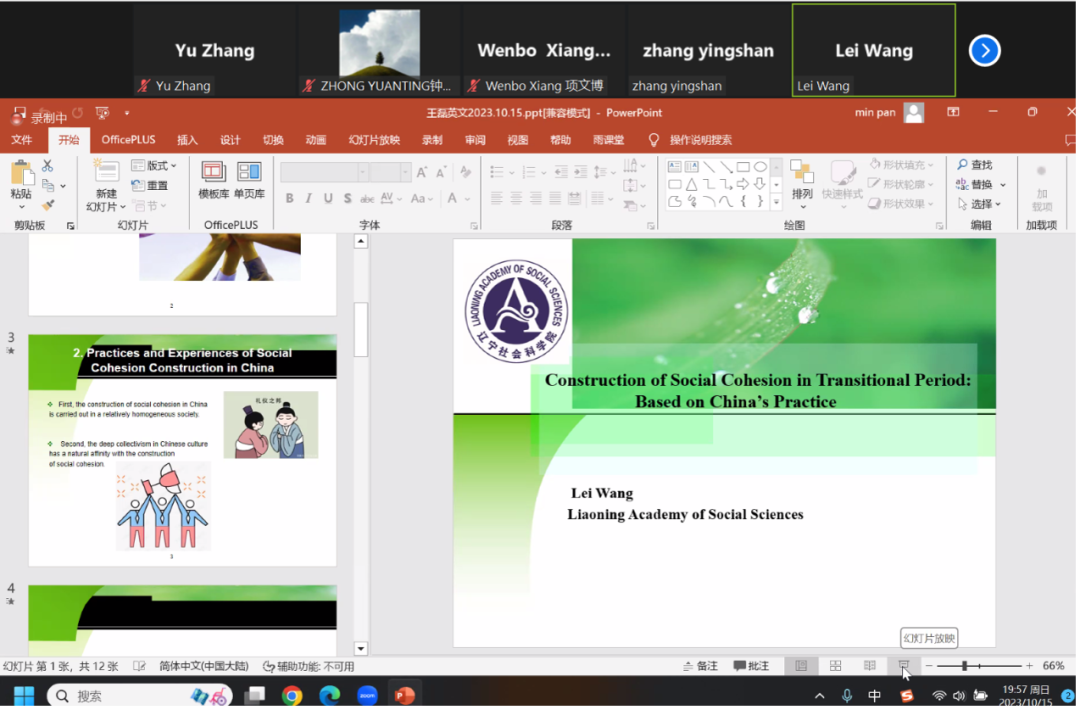Image resolution: width=1080 pixels, height=710 pixels.
Task: Switch to the Animations (动画) tab
Action: 316,140
